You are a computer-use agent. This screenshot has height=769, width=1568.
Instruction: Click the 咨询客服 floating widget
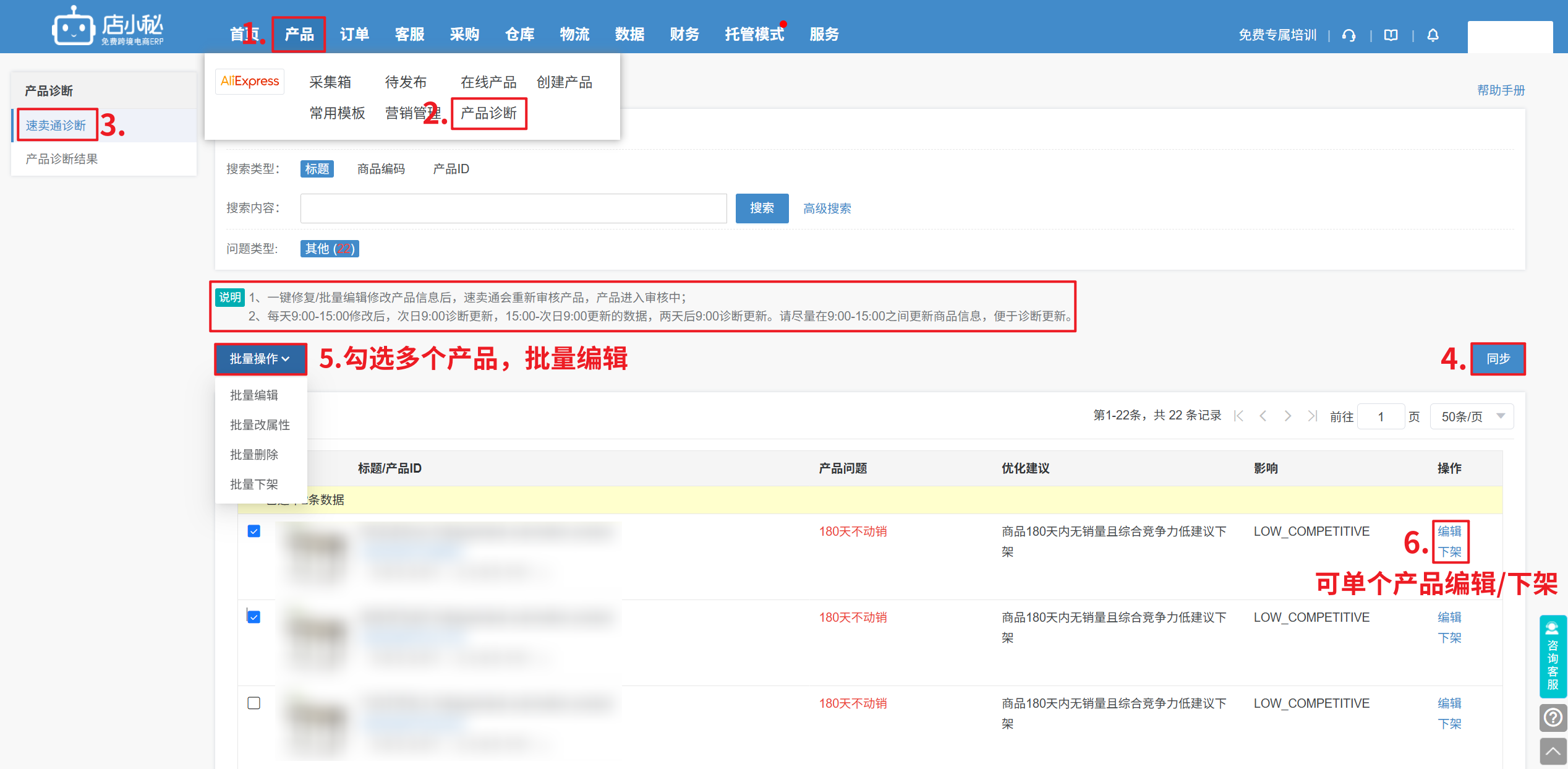point(1553,656)
